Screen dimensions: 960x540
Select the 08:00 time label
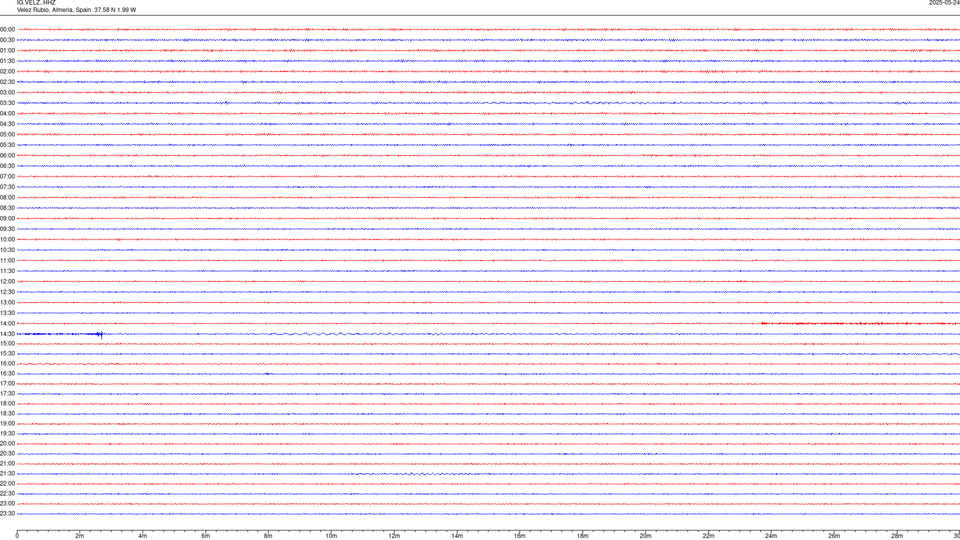point(7,198)
